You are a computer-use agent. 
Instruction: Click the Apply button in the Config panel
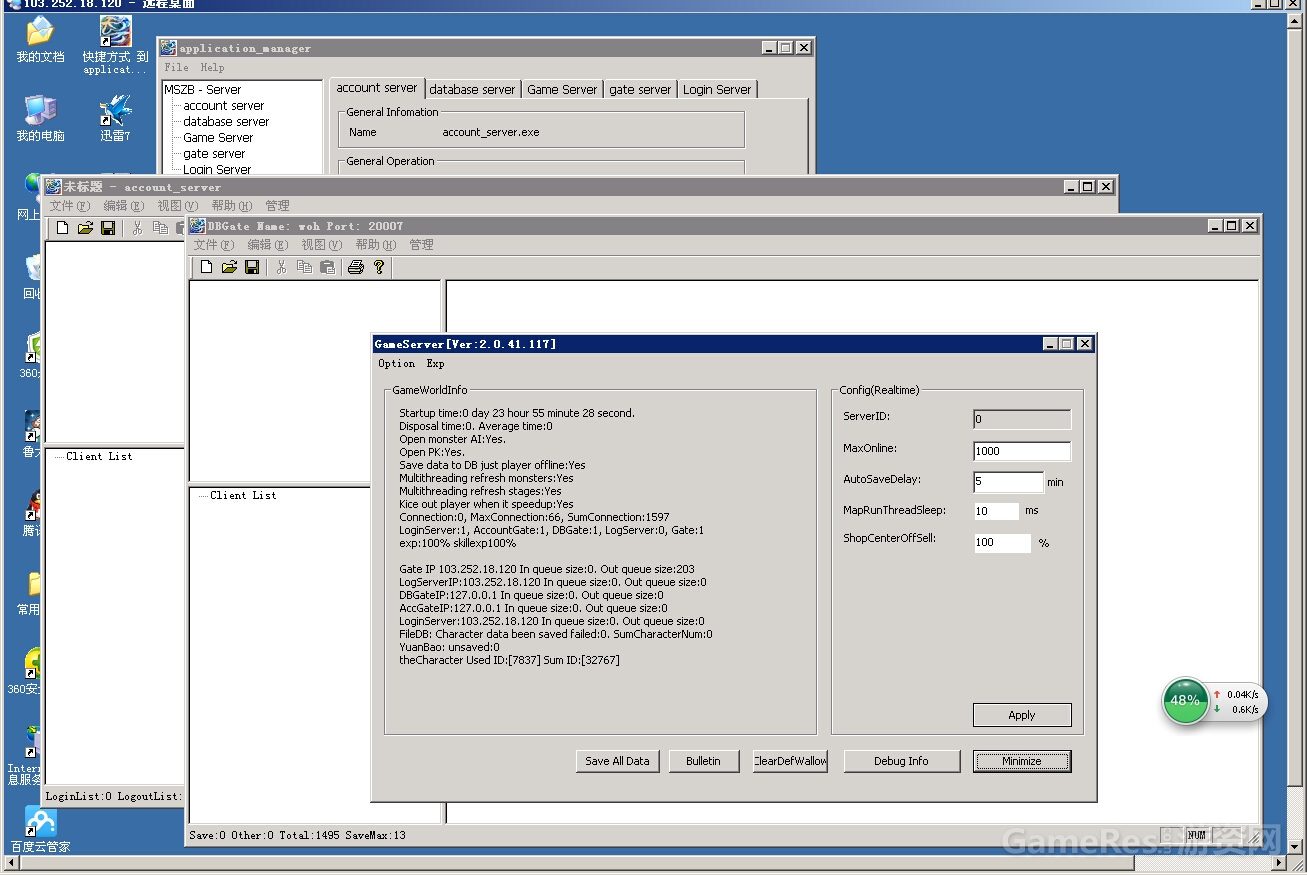[1022, 715]
